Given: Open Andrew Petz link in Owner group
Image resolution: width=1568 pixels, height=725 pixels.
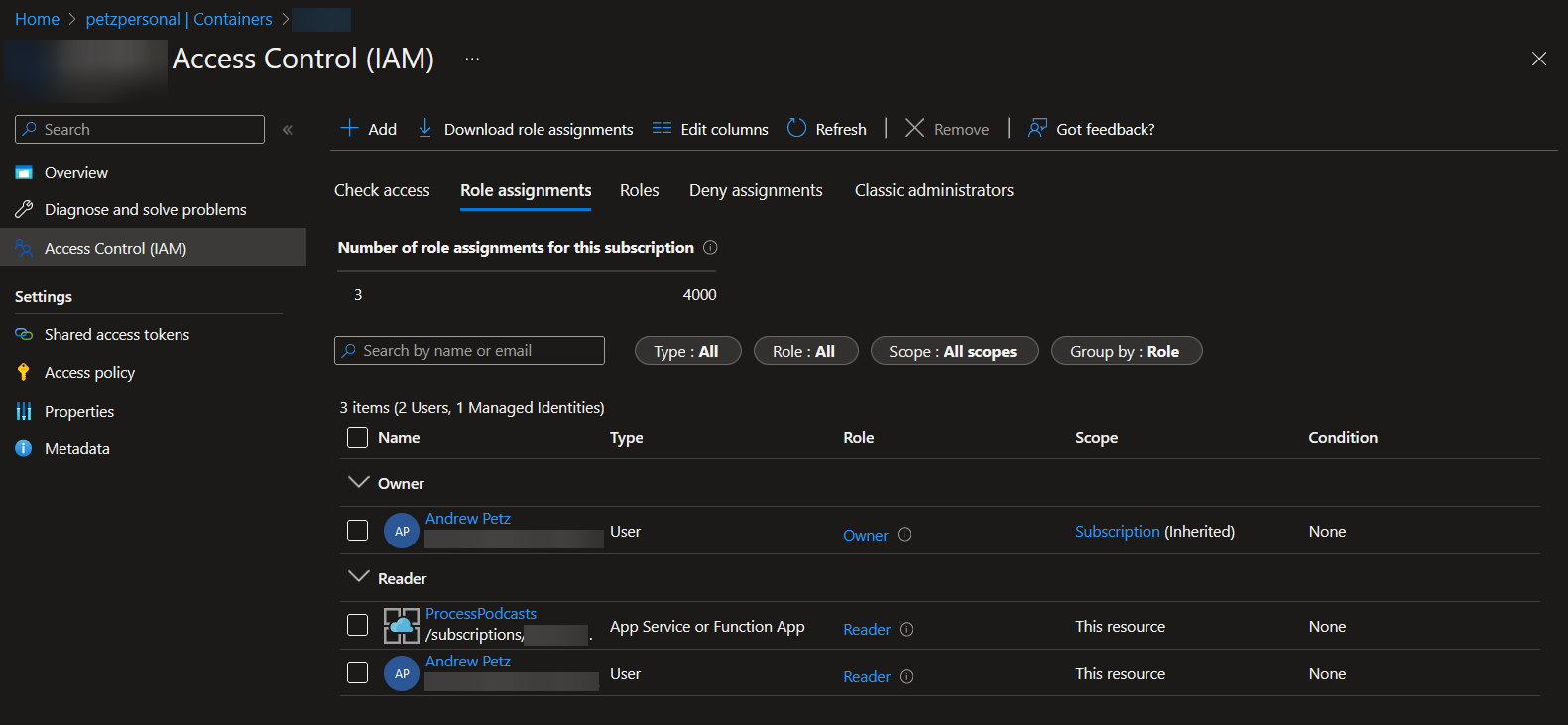Looking at the screenshot, I should tap(468, 518).
